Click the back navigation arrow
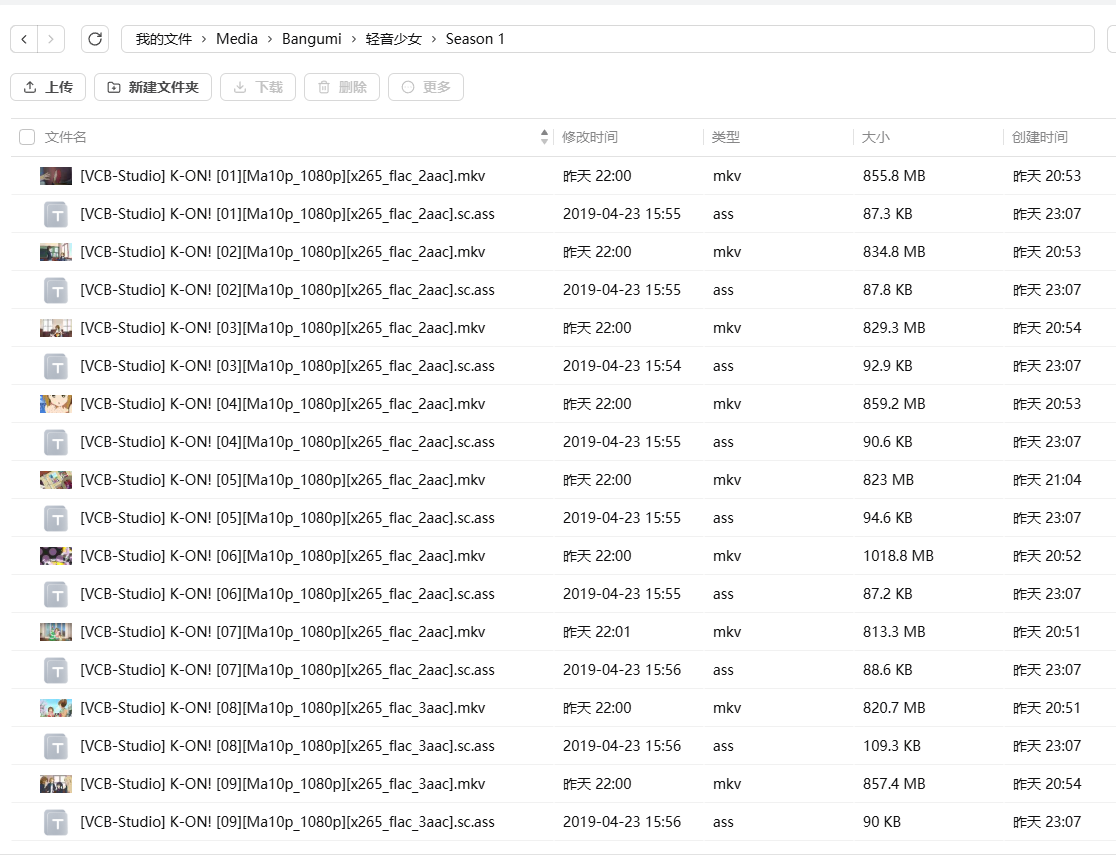The image size is (1116, 862). (x=24, y=39)
